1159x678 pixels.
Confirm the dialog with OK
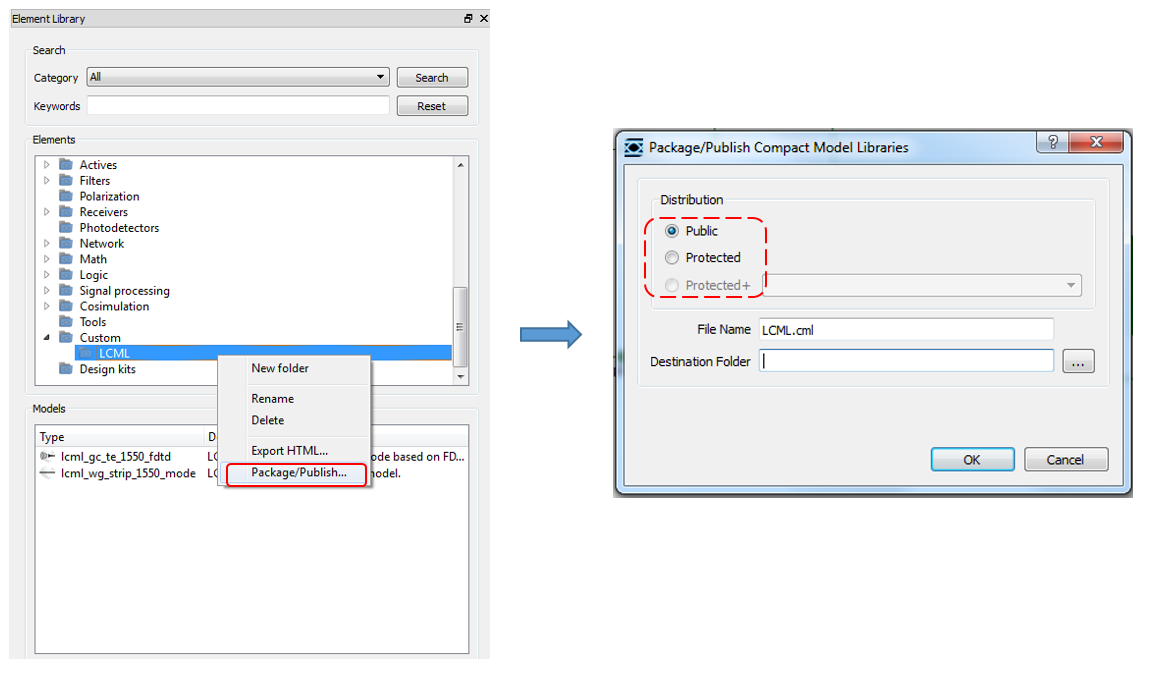coord(971,460)
